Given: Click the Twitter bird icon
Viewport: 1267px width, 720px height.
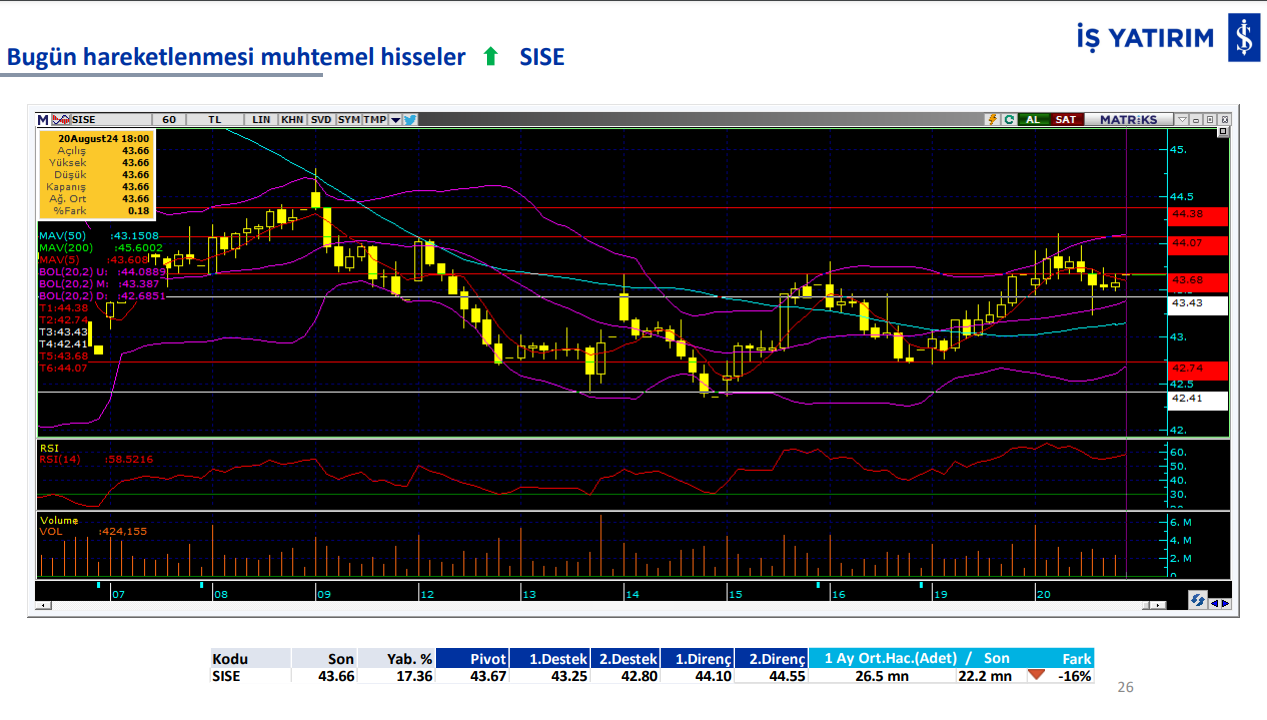Looking at the screenshot, I should click(410, 119).
